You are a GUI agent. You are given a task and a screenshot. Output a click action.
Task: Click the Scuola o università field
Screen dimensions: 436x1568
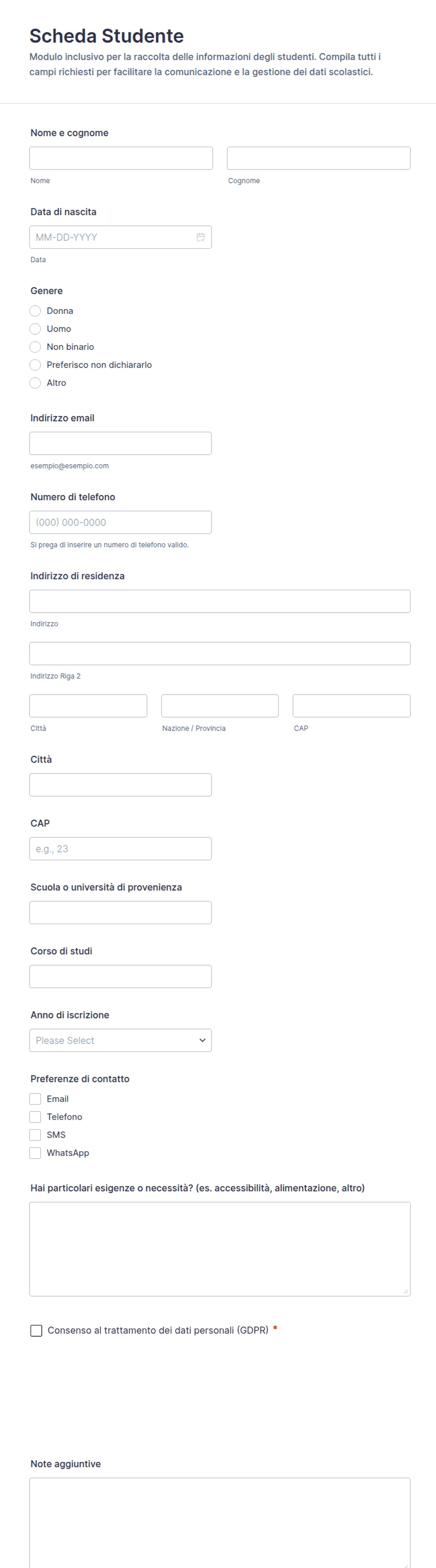point(120,912)
